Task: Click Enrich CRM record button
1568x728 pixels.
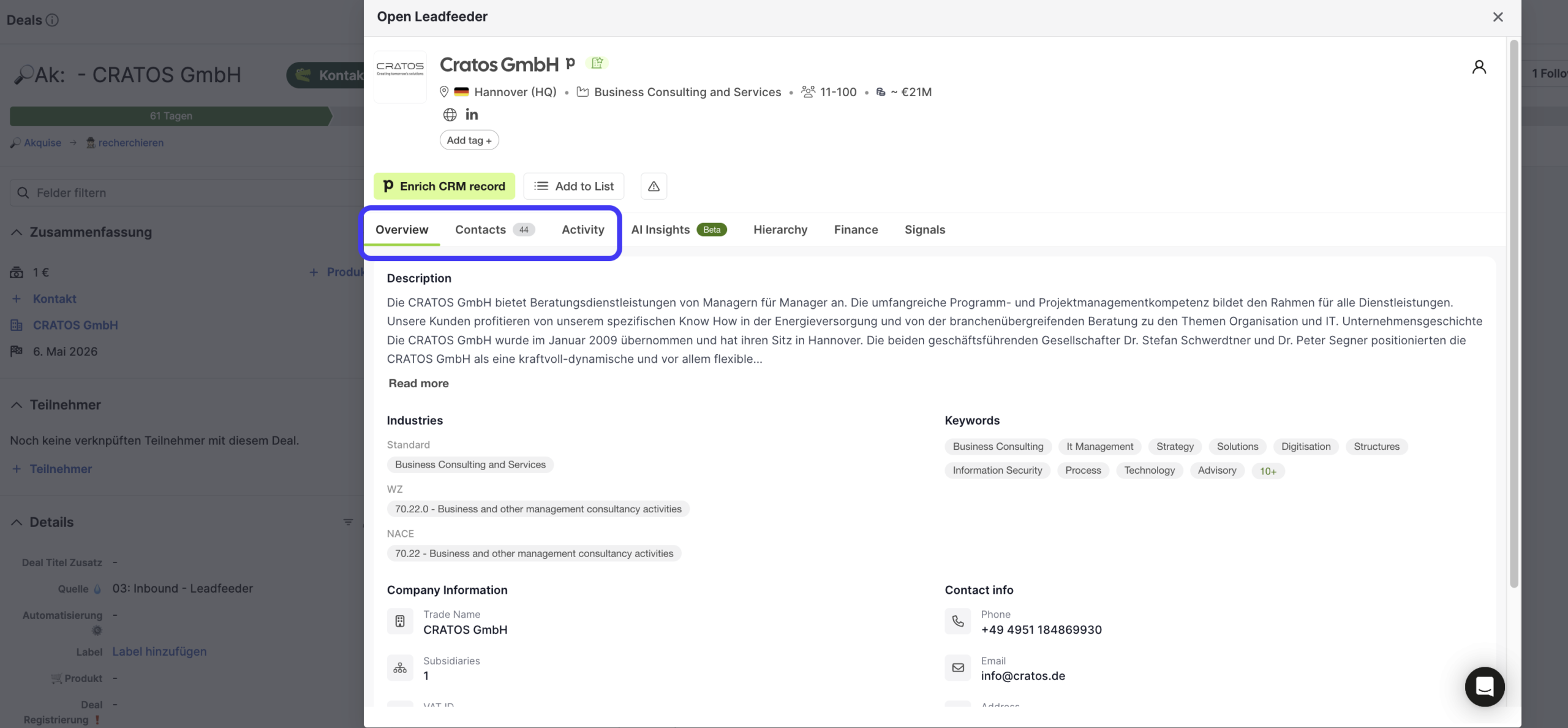Action: (444, 186)
